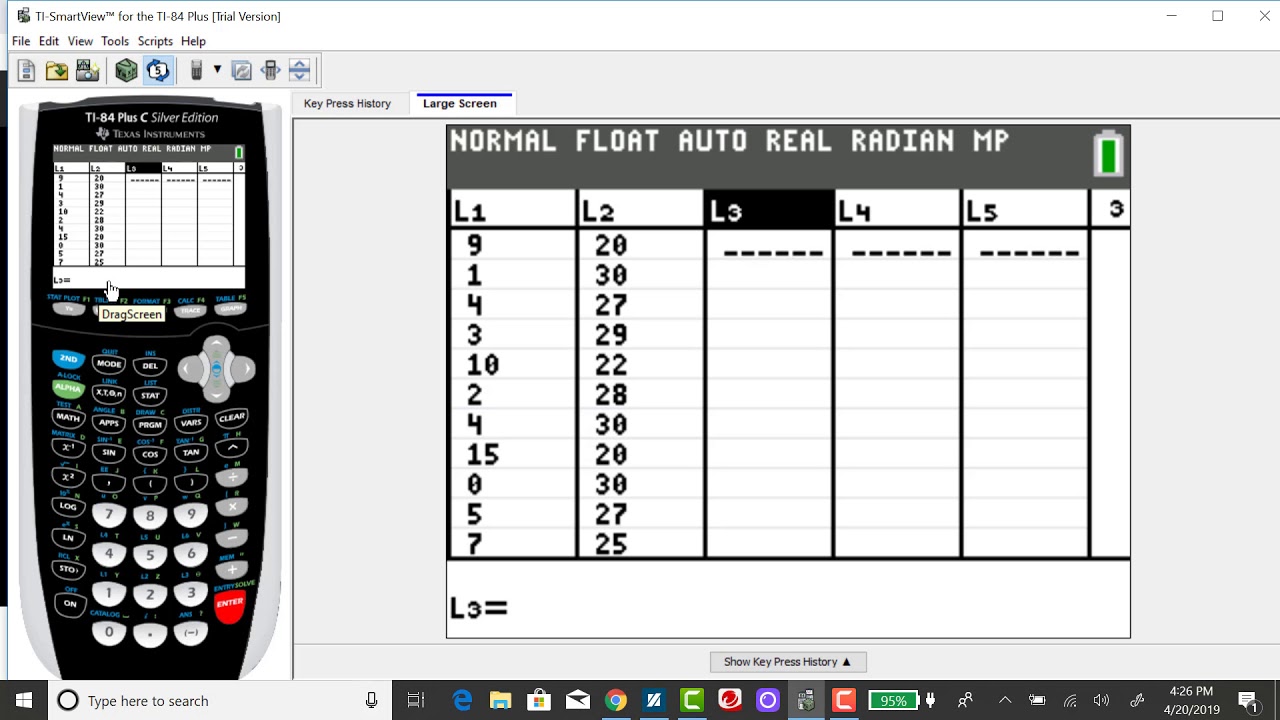The image size is (1280, 720).
Task: Click the MATH calculator key
Action: click(68, 417)
